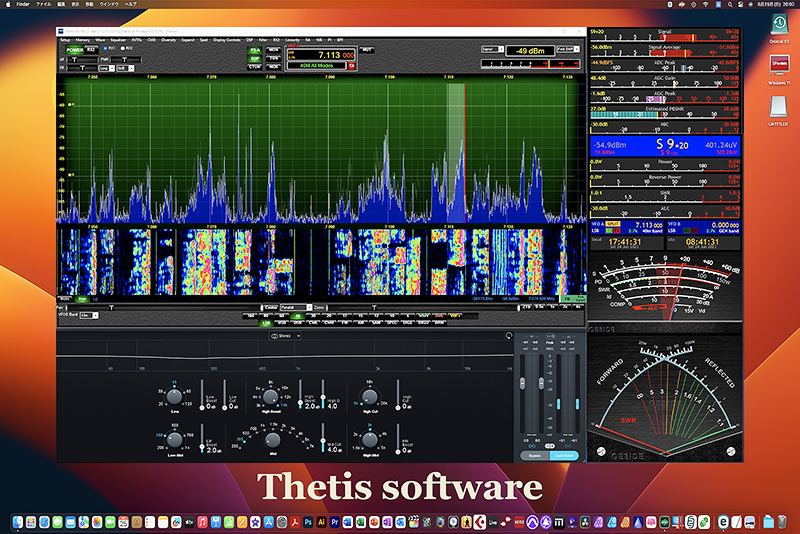Open Photoshop from the Dock
800x534 pixels.
point(308,522)
